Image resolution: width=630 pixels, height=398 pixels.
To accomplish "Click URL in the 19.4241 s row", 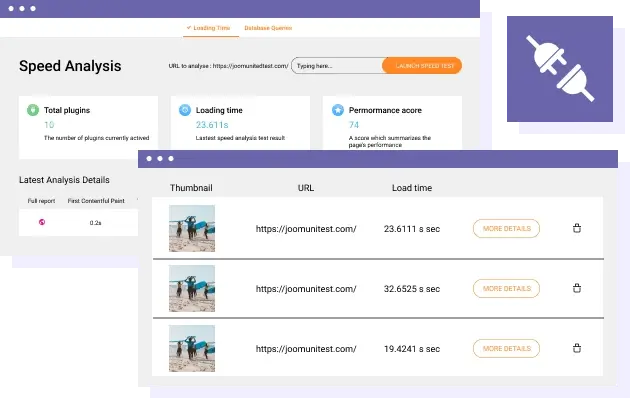I will point(306,349).
